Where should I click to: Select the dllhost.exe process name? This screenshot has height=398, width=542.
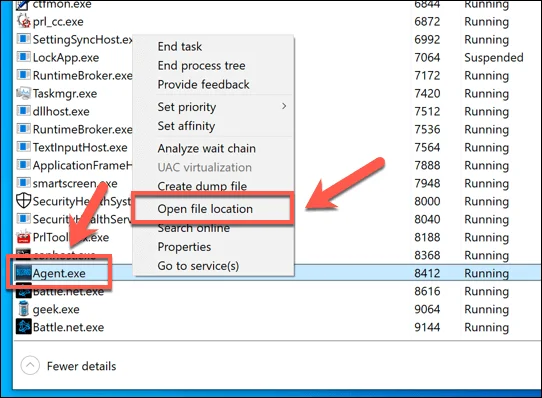pyautogui.click(x=61, y=112)
